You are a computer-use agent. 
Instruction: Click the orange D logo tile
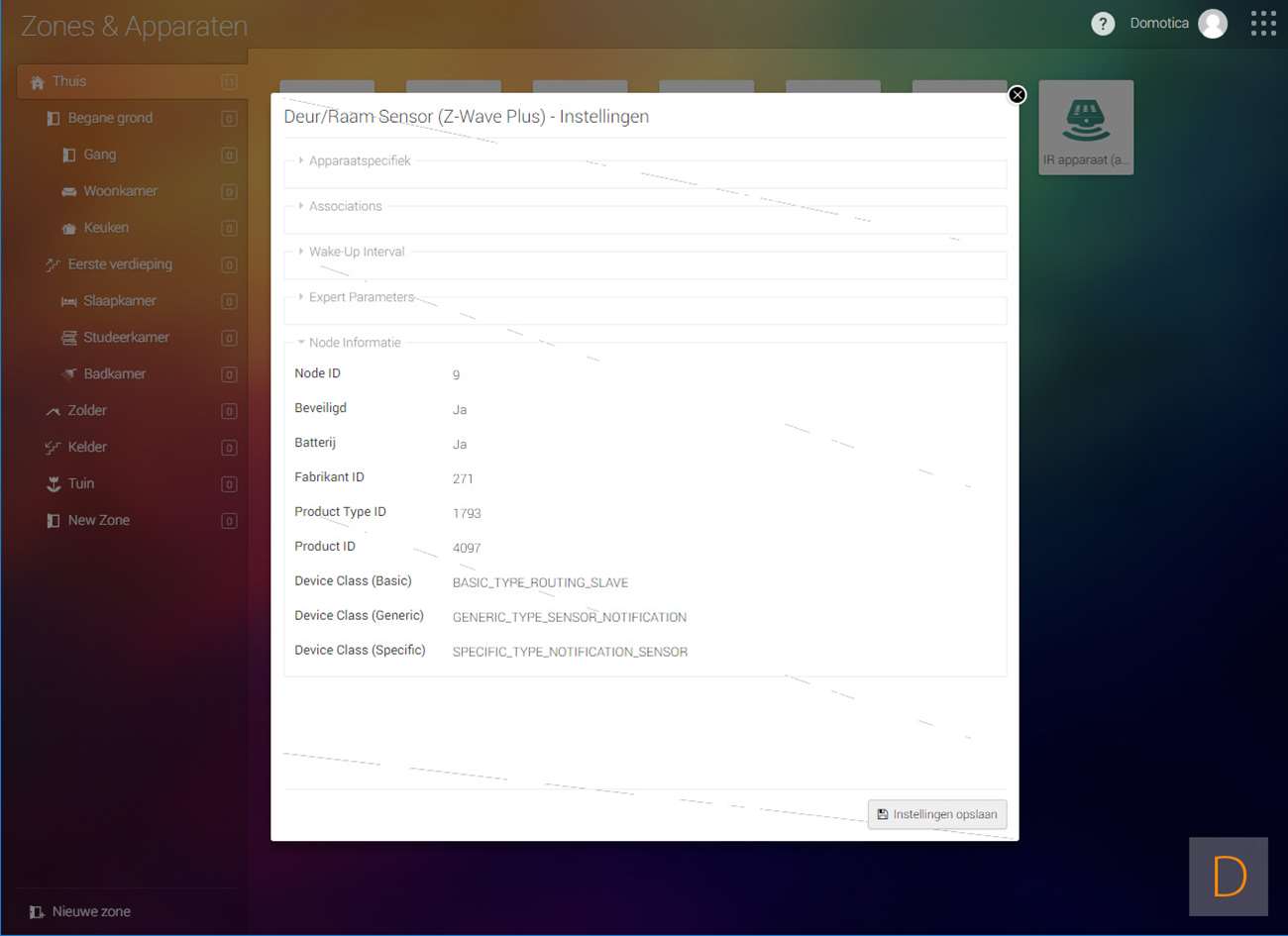pos(1229,877)
